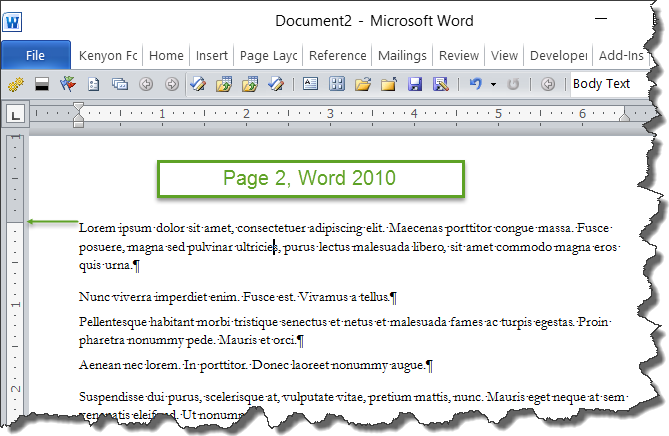Click checkmark-pencil icon left of the text box icon
This screenshot has width=669, height=436.
pos(276,84)
